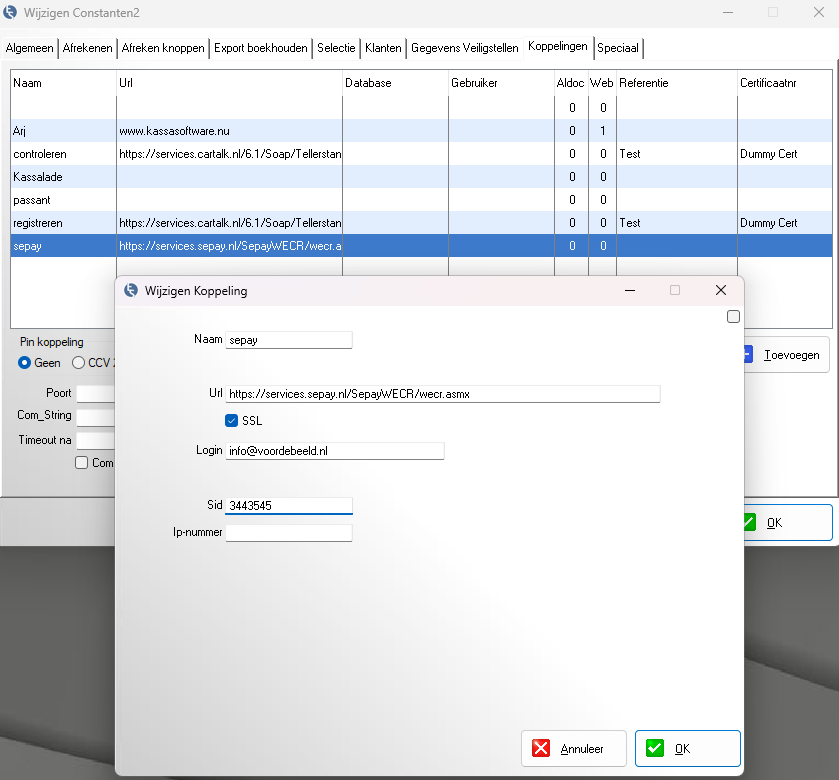The width and height of the screenshot is (839, 780).
Task: Click the Wijzigen Koppeling dialog app icon
Action: [x=130, y=291]
